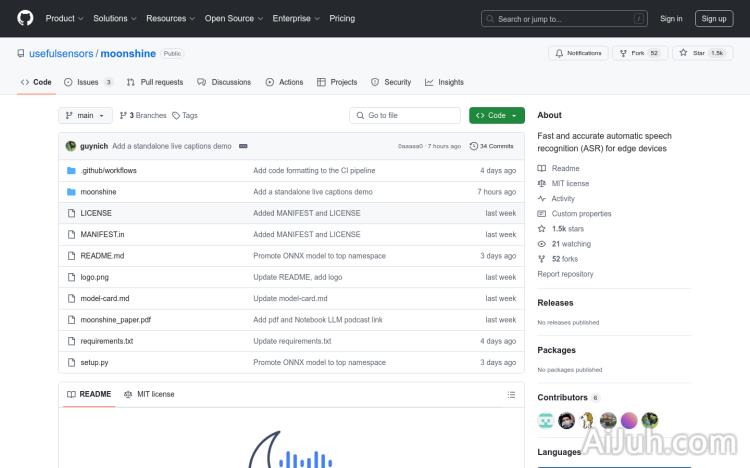Open the .github/workflows folder
Viewport: 750px width, 468px height.
108,171
